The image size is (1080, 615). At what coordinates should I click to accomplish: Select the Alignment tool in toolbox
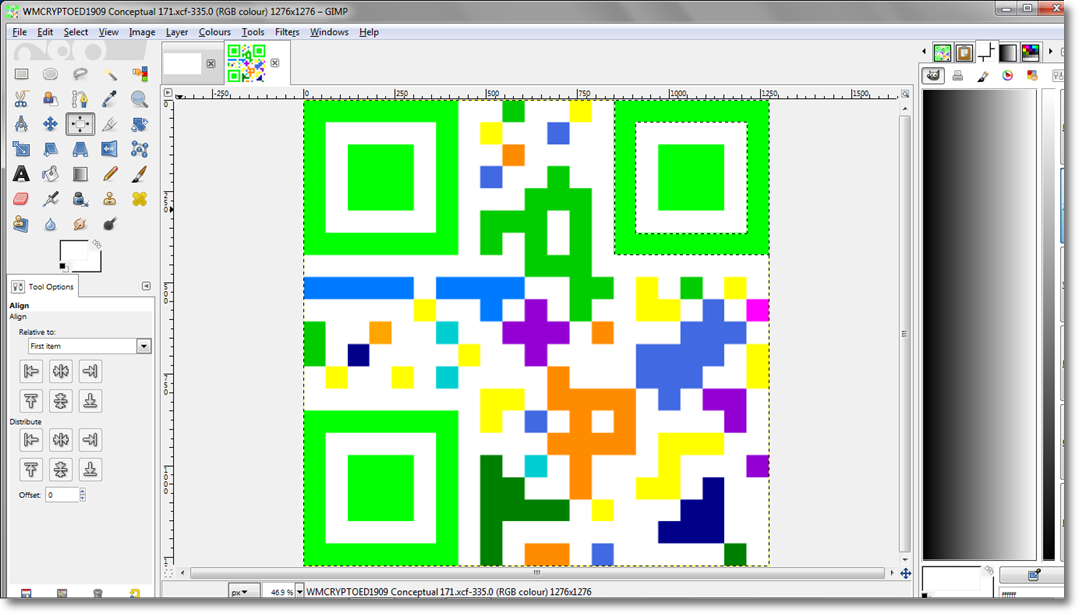[80, 124]
